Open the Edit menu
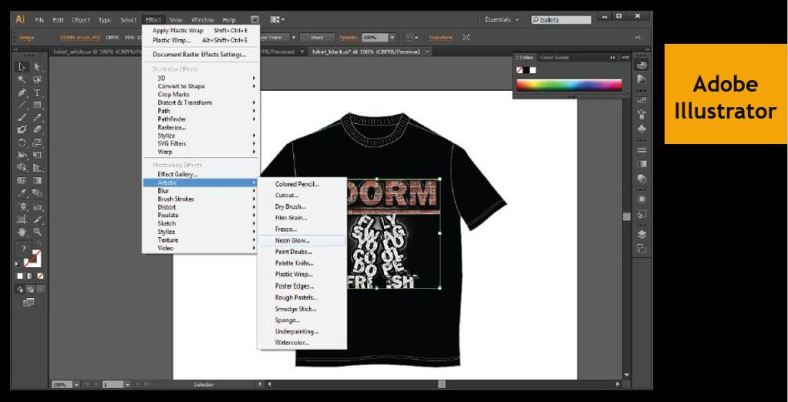This screenshot has width=788, height=402. click(x=58, y=20)
